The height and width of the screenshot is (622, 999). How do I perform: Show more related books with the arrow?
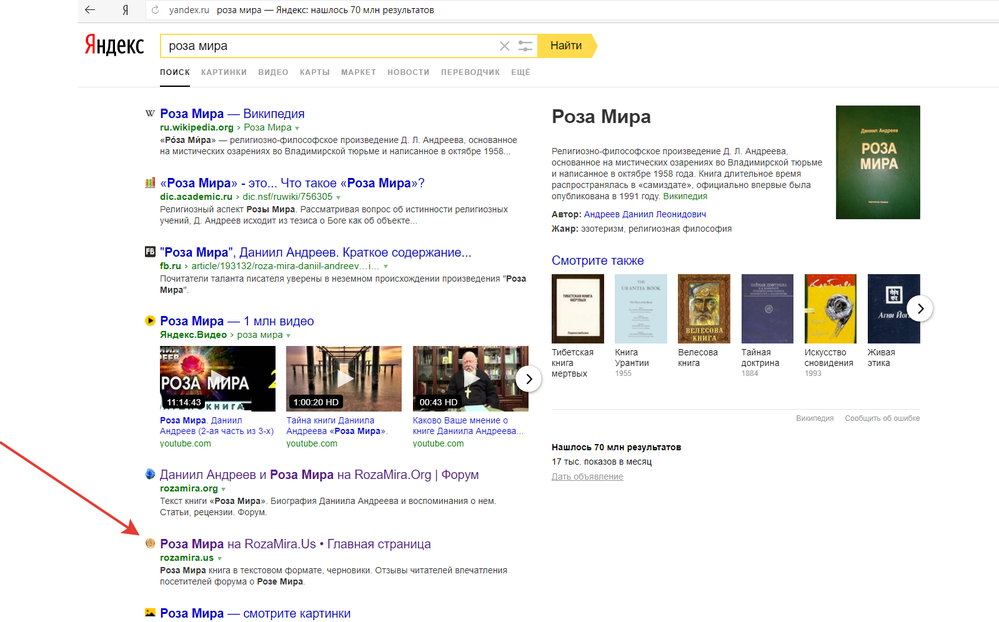pyautogui.click(x=920, y=309)
